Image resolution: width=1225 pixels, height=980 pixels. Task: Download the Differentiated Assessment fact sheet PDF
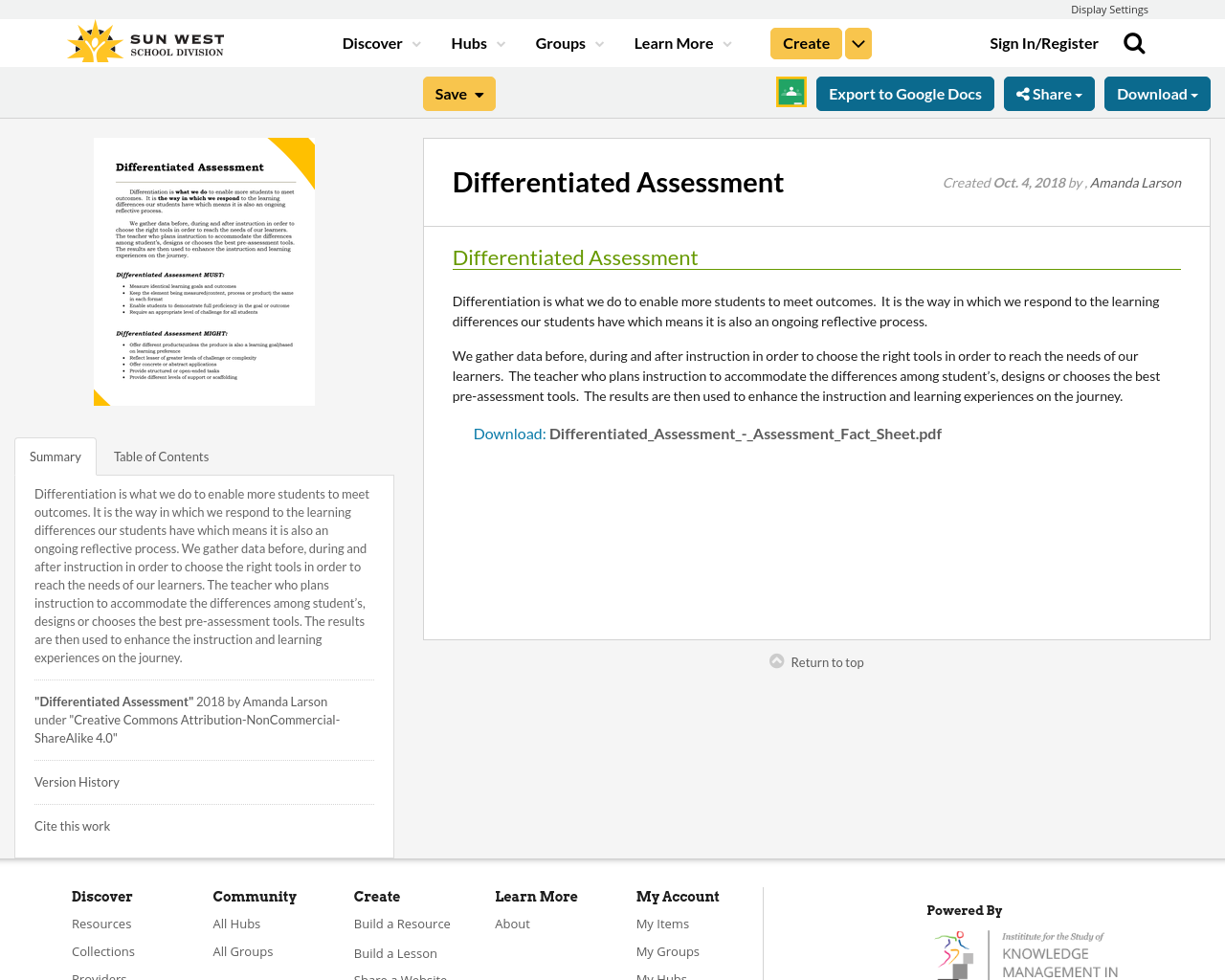click(x=745, y=432)
